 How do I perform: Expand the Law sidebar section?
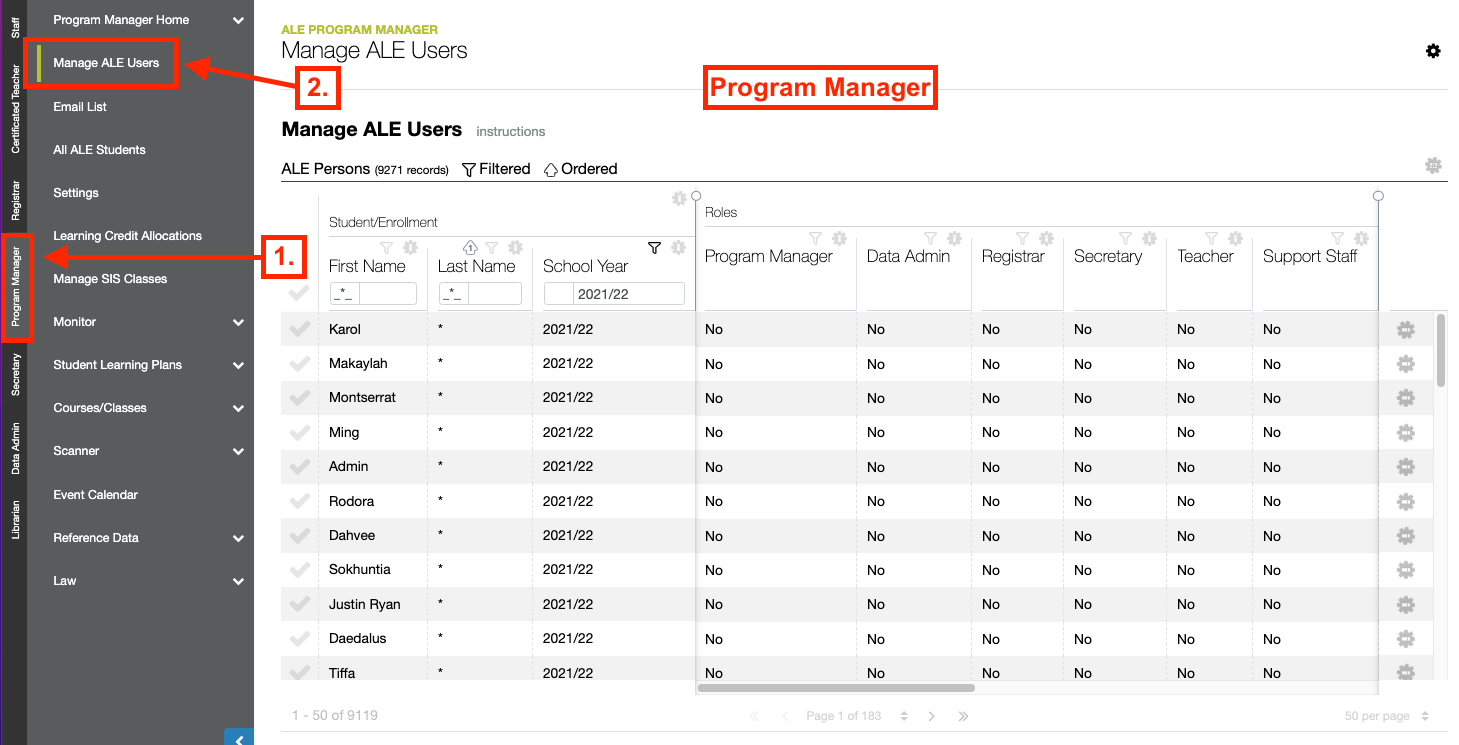[x=238, y=581]
